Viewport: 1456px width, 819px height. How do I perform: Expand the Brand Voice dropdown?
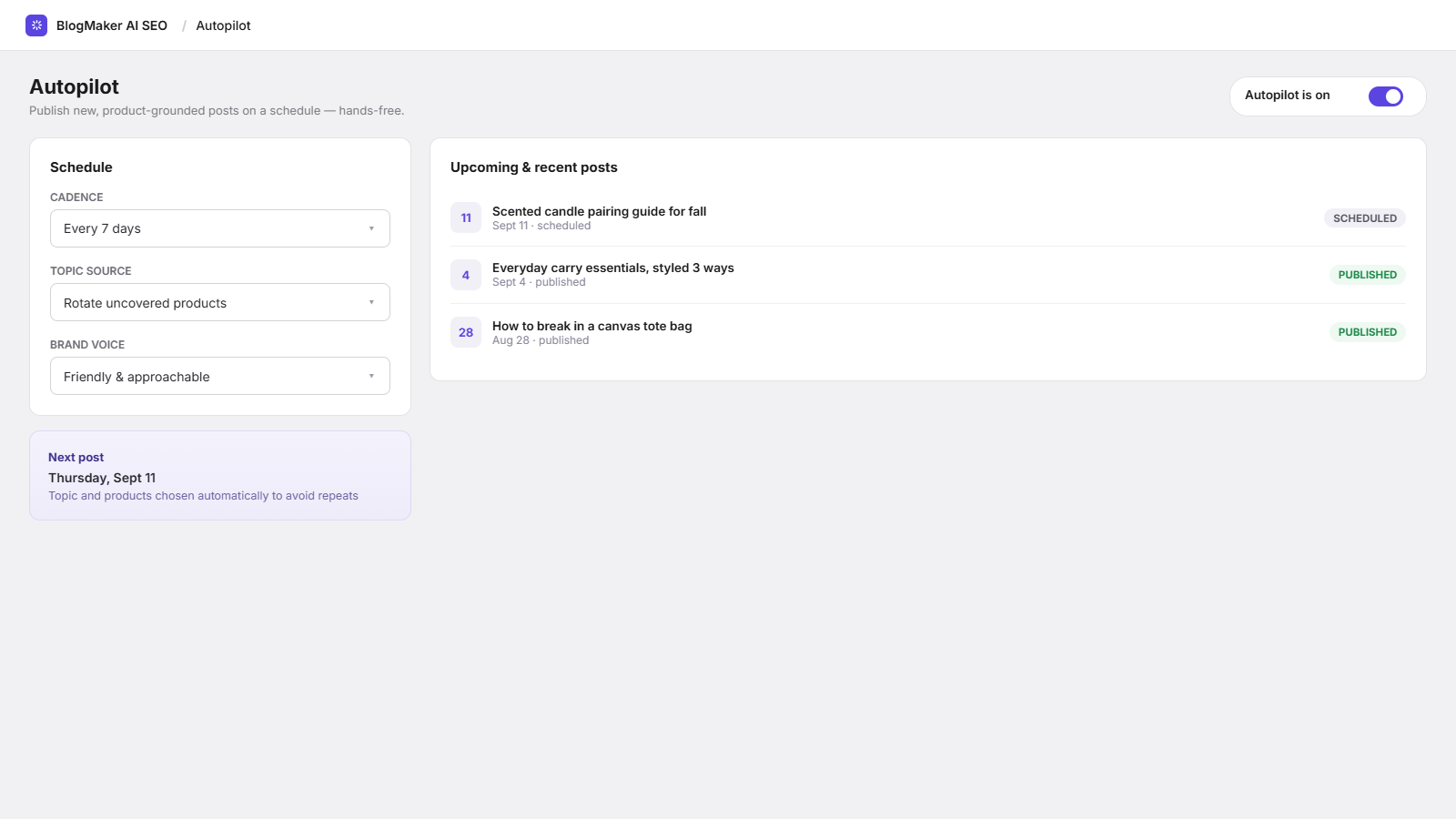(x=220, y=376)
